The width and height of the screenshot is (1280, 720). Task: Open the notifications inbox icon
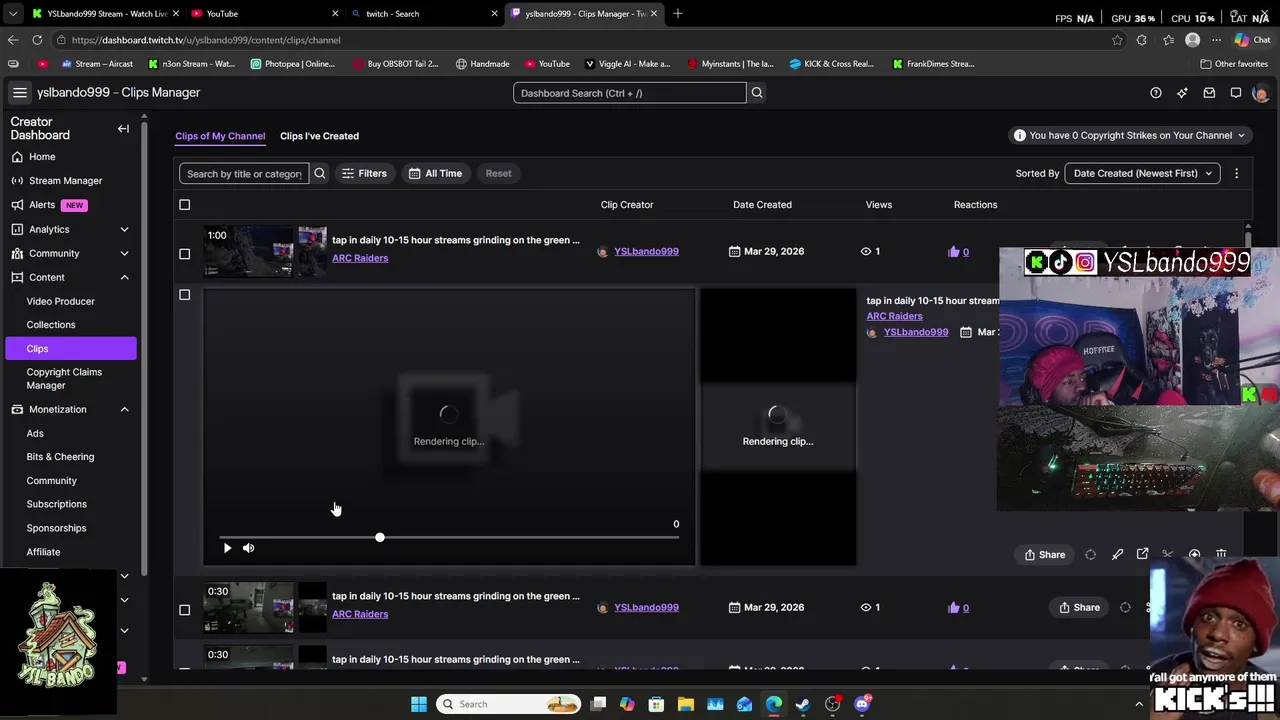[1209, 93]
